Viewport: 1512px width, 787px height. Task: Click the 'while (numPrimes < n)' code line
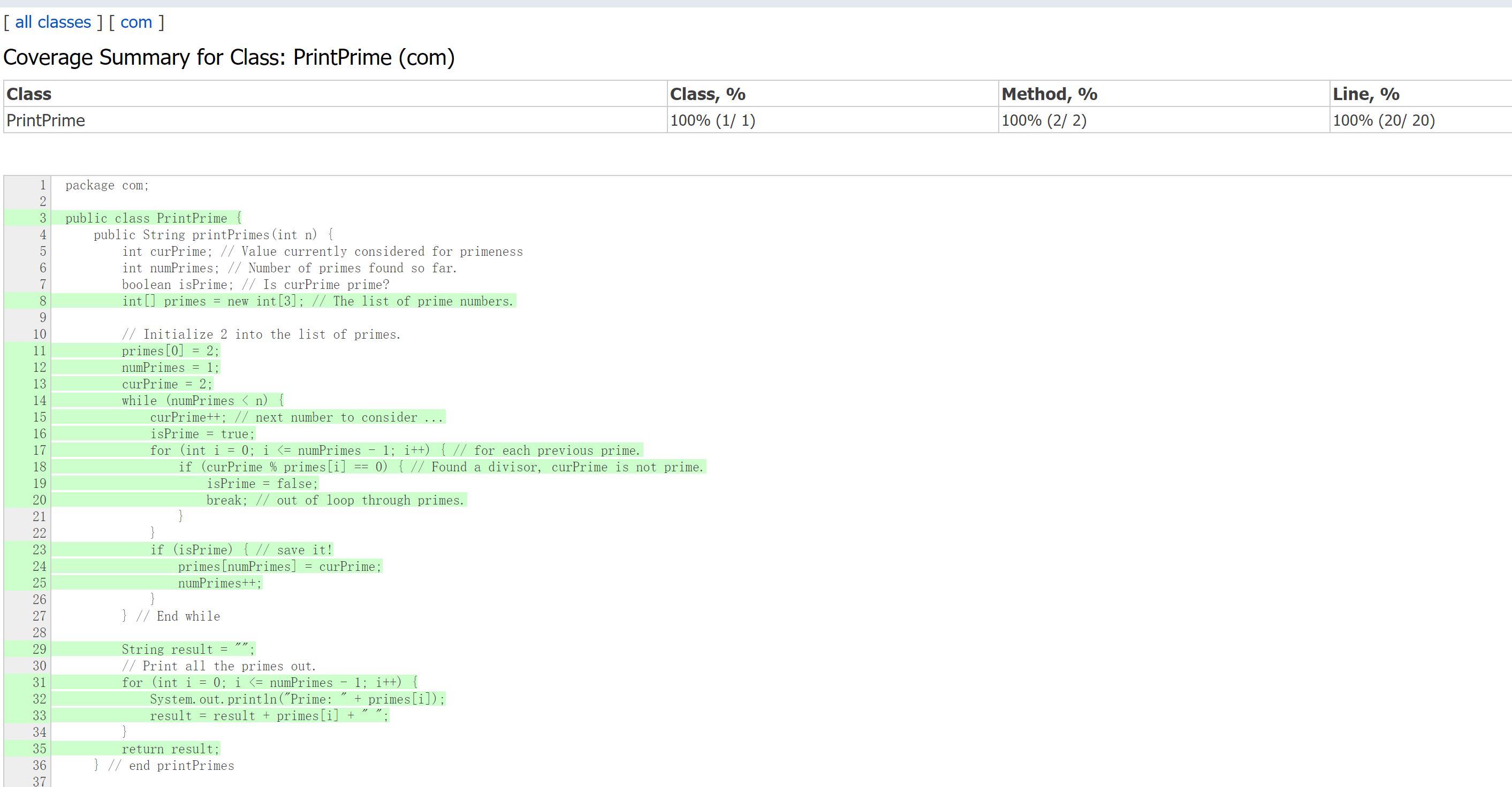(202, 401)
